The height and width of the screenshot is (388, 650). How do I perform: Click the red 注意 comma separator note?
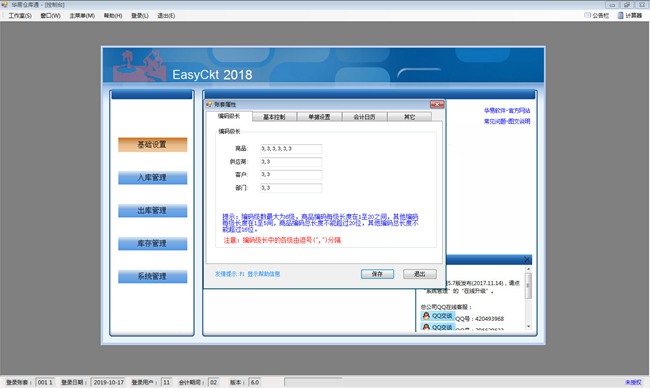[282, 240]
